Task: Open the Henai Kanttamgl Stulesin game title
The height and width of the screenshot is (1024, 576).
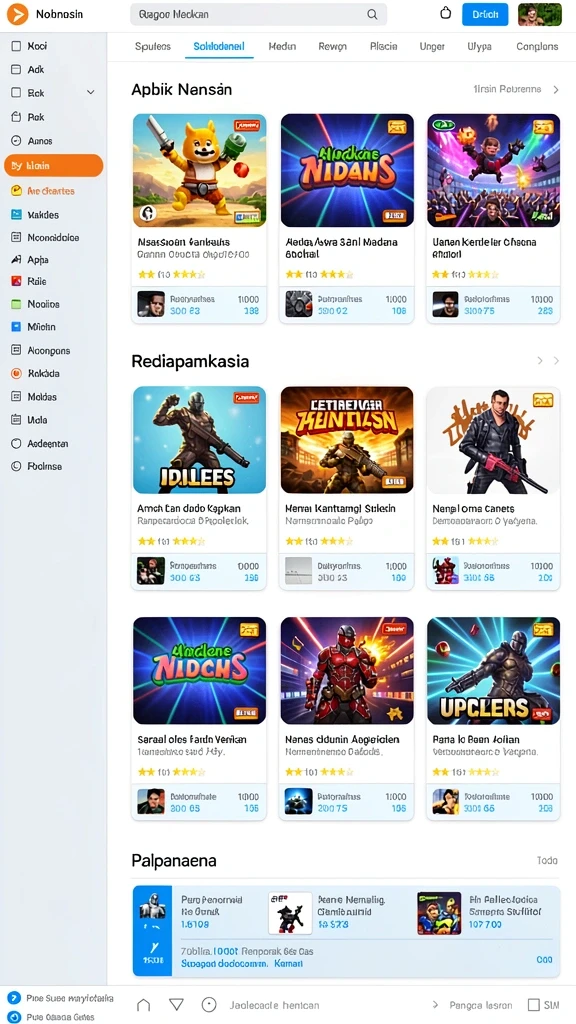Action: pyautogui.click(x=340, y=508)
